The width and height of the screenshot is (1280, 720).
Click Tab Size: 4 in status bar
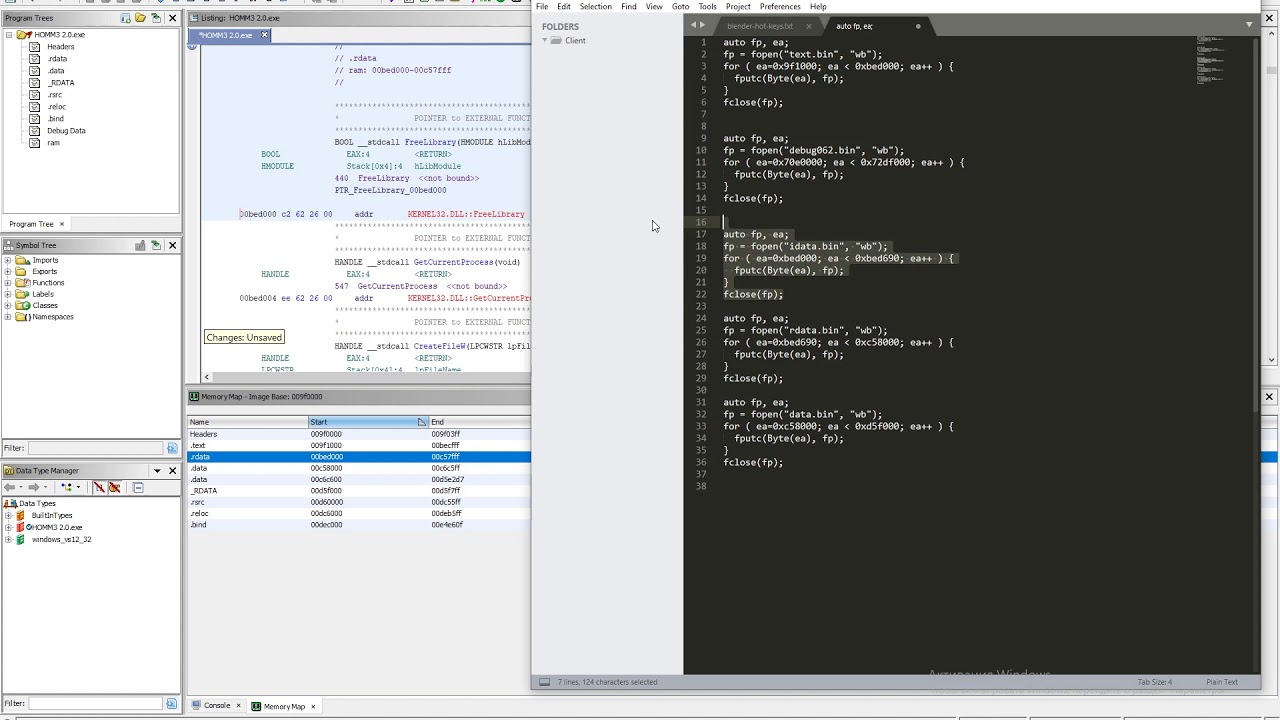point(1155,682)
